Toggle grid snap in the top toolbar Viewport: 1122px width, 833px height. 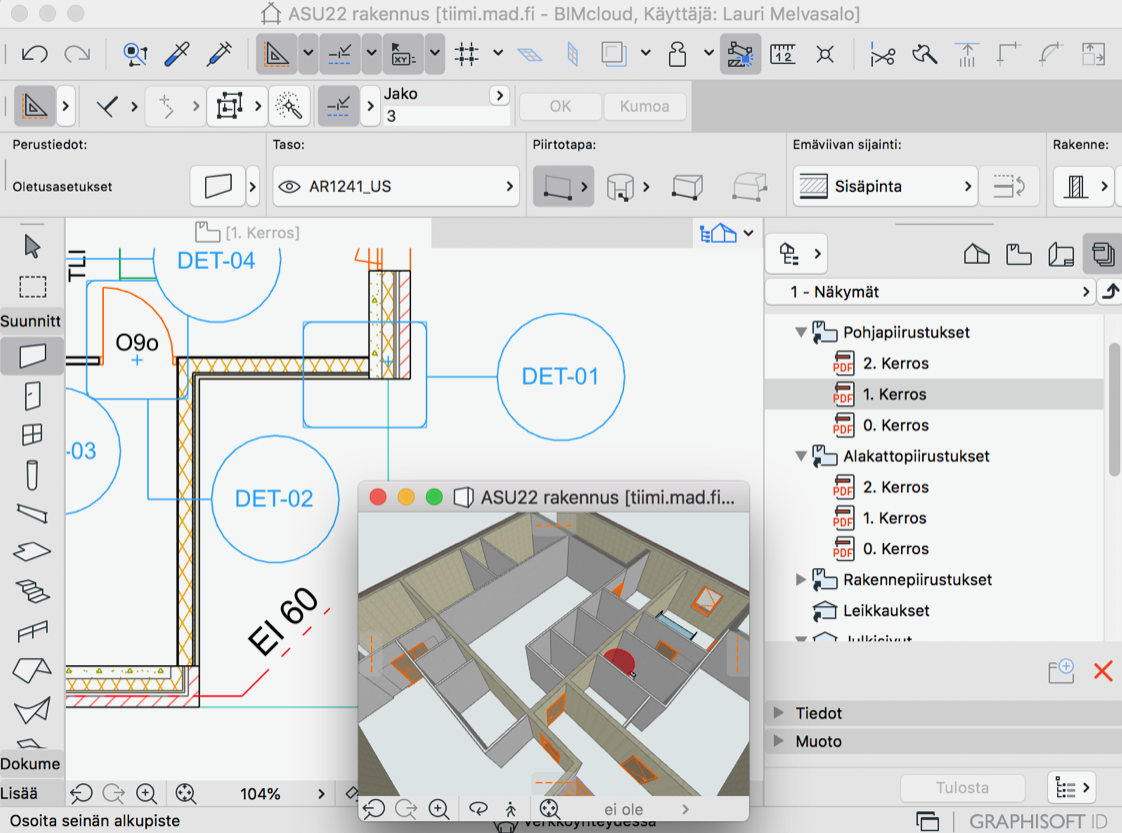click(467, 54)
